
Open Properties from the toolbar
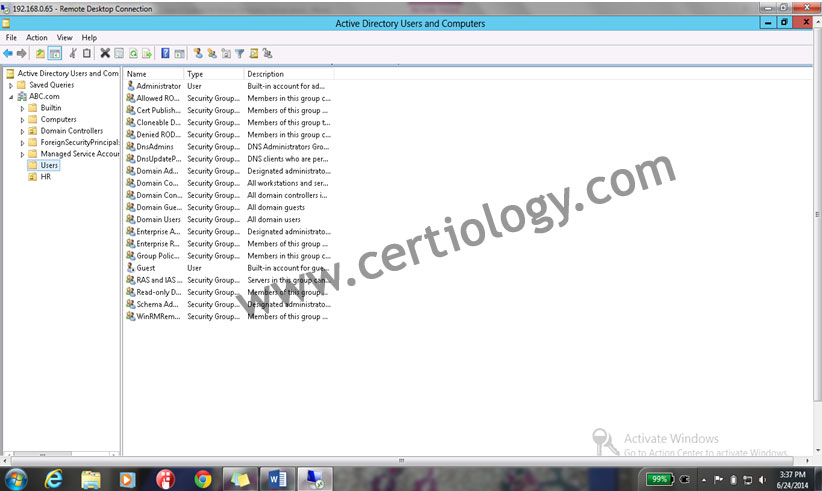pyautogui.click(x=119, y=53)
